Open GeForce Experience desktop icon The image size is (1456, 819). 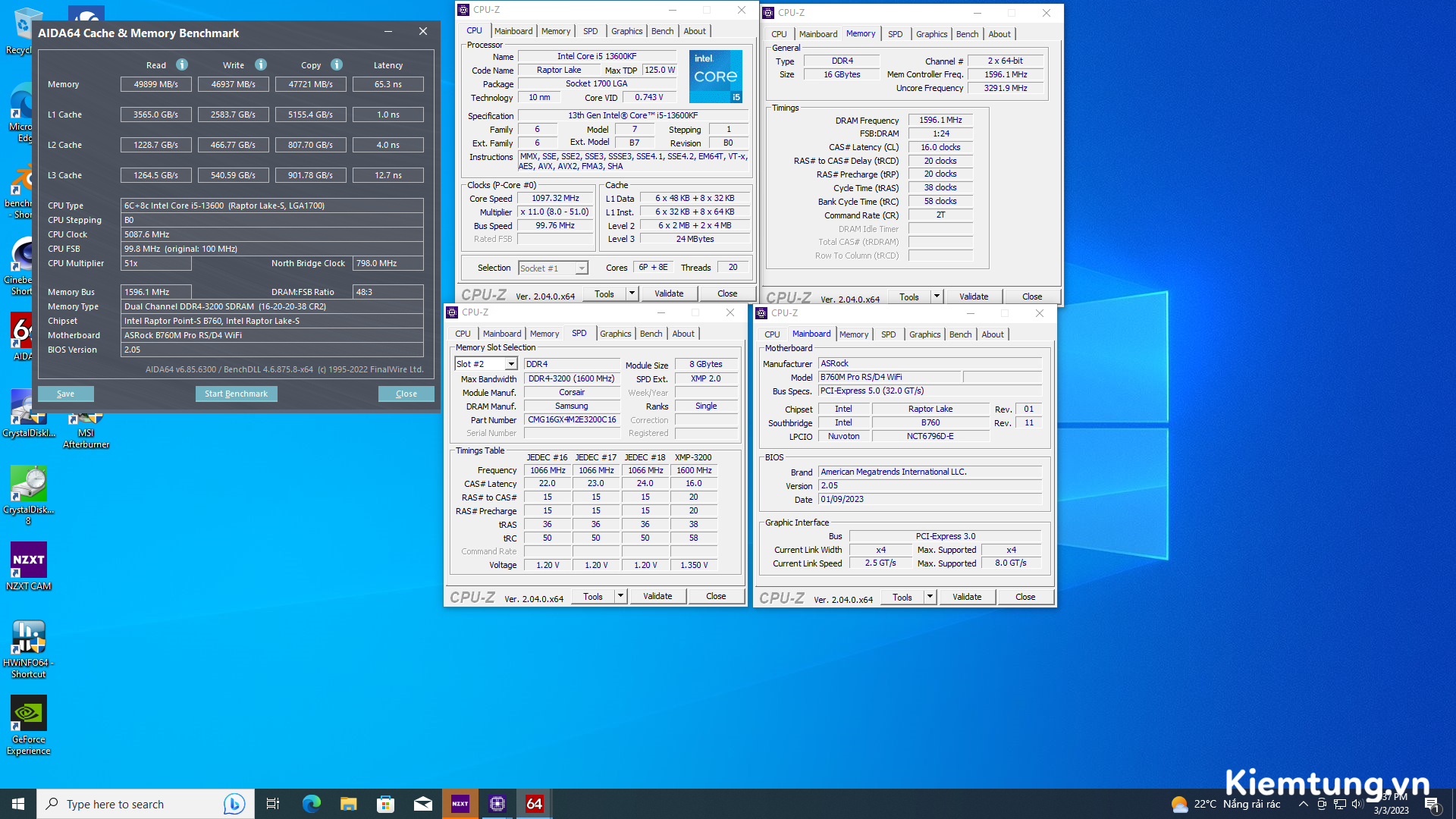coord(29,726)
